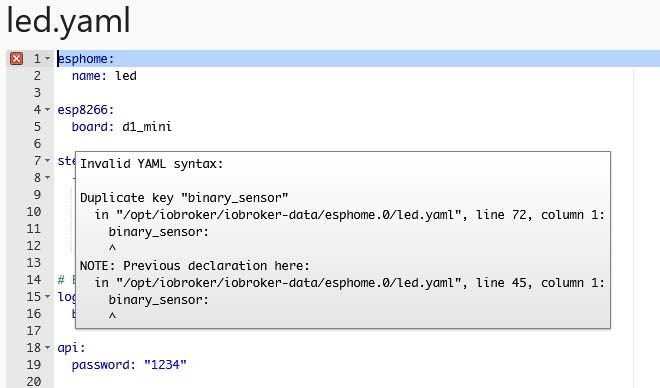Collapse the fold arrow on line 7
660x388 pixels.
[48, 160]
